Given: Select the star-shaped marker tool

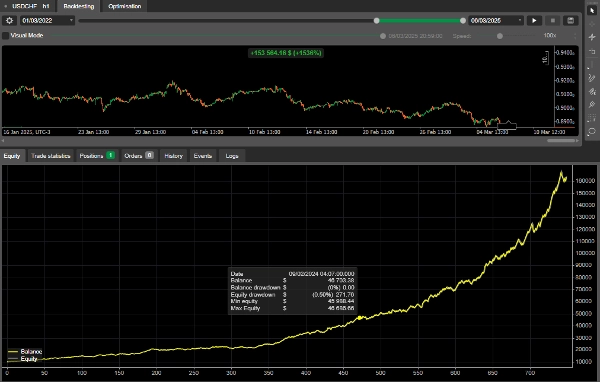Looking at the screenshot, I should [x=592, y=37].
